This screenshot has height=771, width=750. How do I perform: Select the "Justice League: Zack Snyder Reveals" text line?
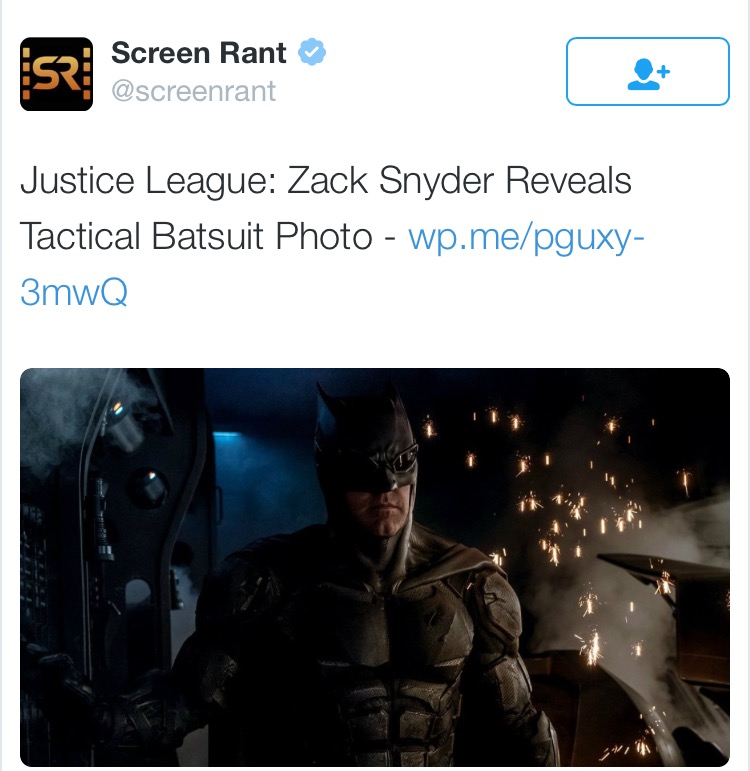click(326, 181)
